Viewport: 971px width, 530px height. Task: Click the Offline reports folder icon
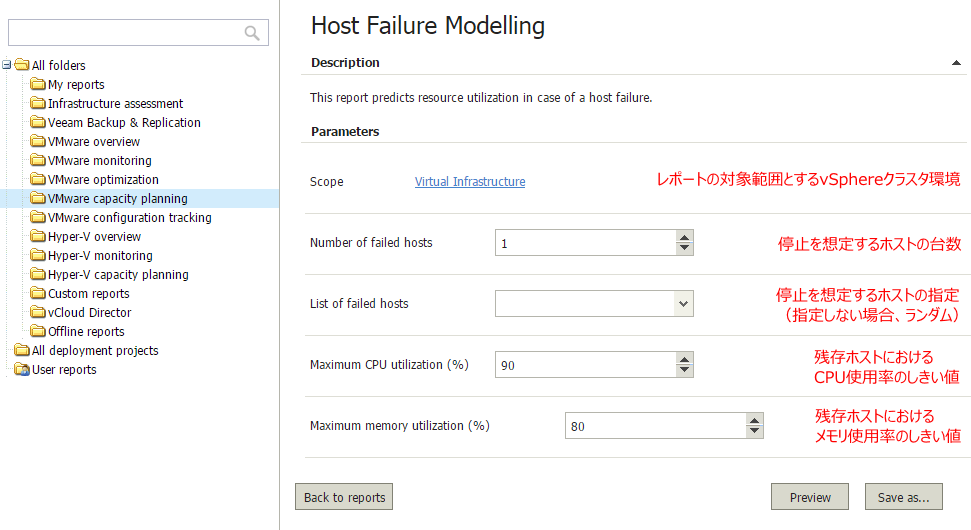coord(38,331)
